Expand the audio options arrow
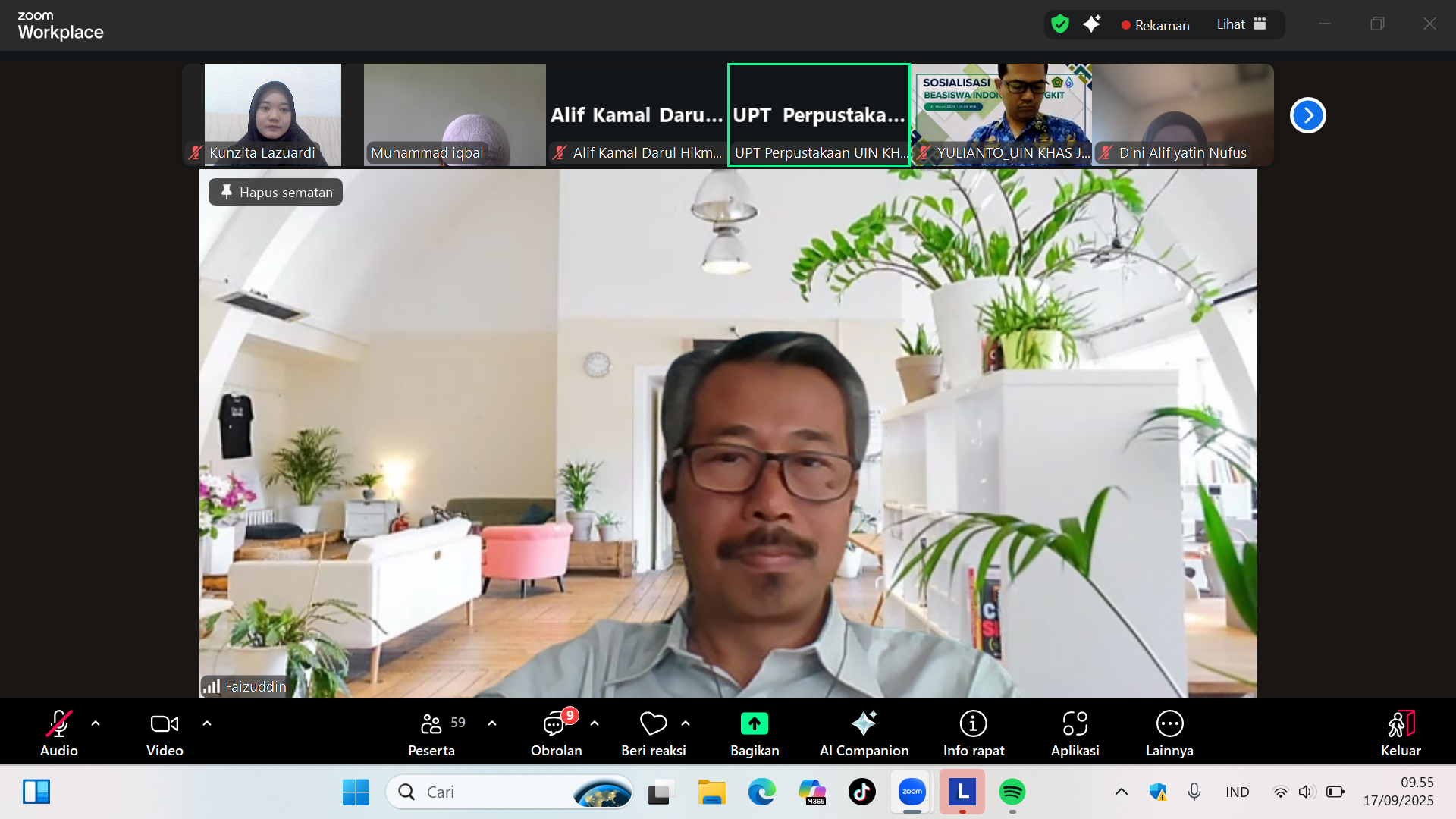1456x819 pixels. pyautogui.click(x=96, y=723)
